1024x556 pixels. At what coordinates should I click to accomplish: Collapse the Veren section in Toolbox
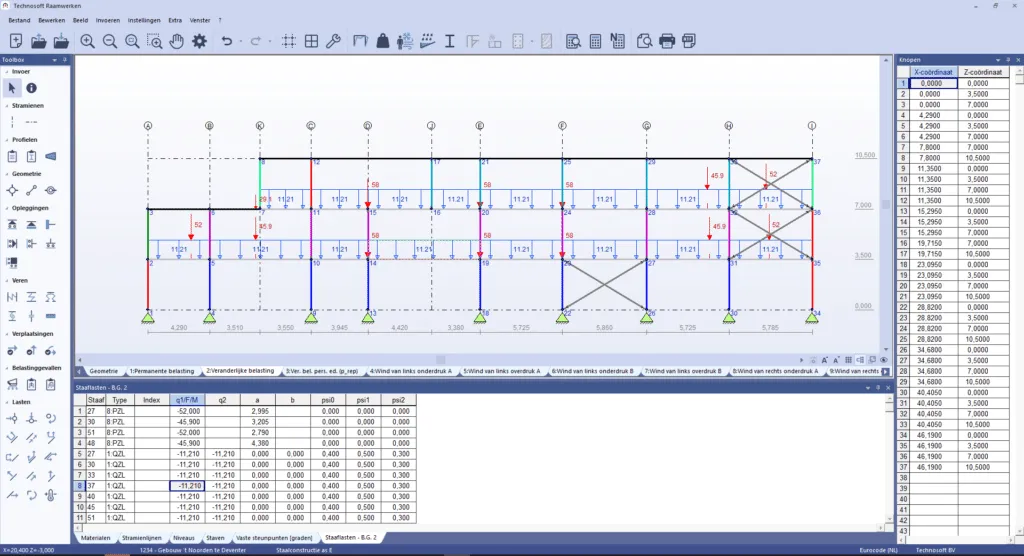point(7,280)
